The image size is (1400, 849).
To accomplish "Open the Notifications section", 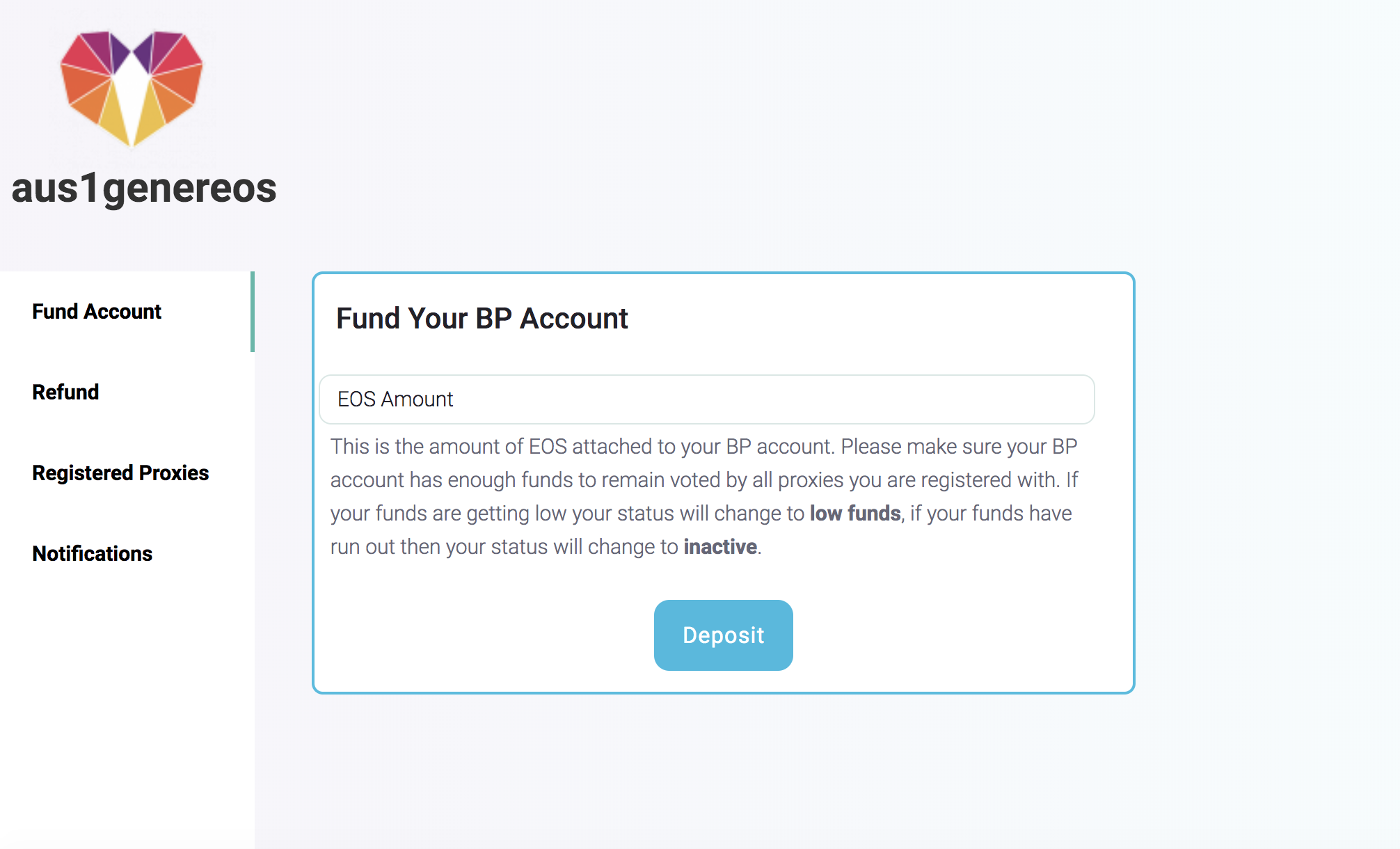I will [92, 553].
